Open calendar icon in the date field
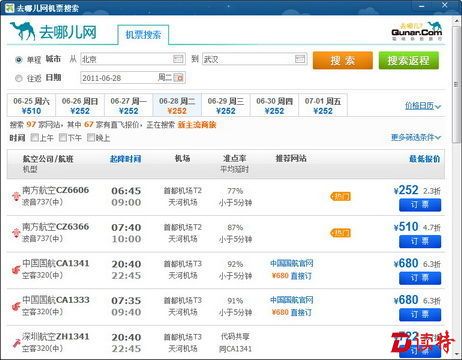 point(179,78)
